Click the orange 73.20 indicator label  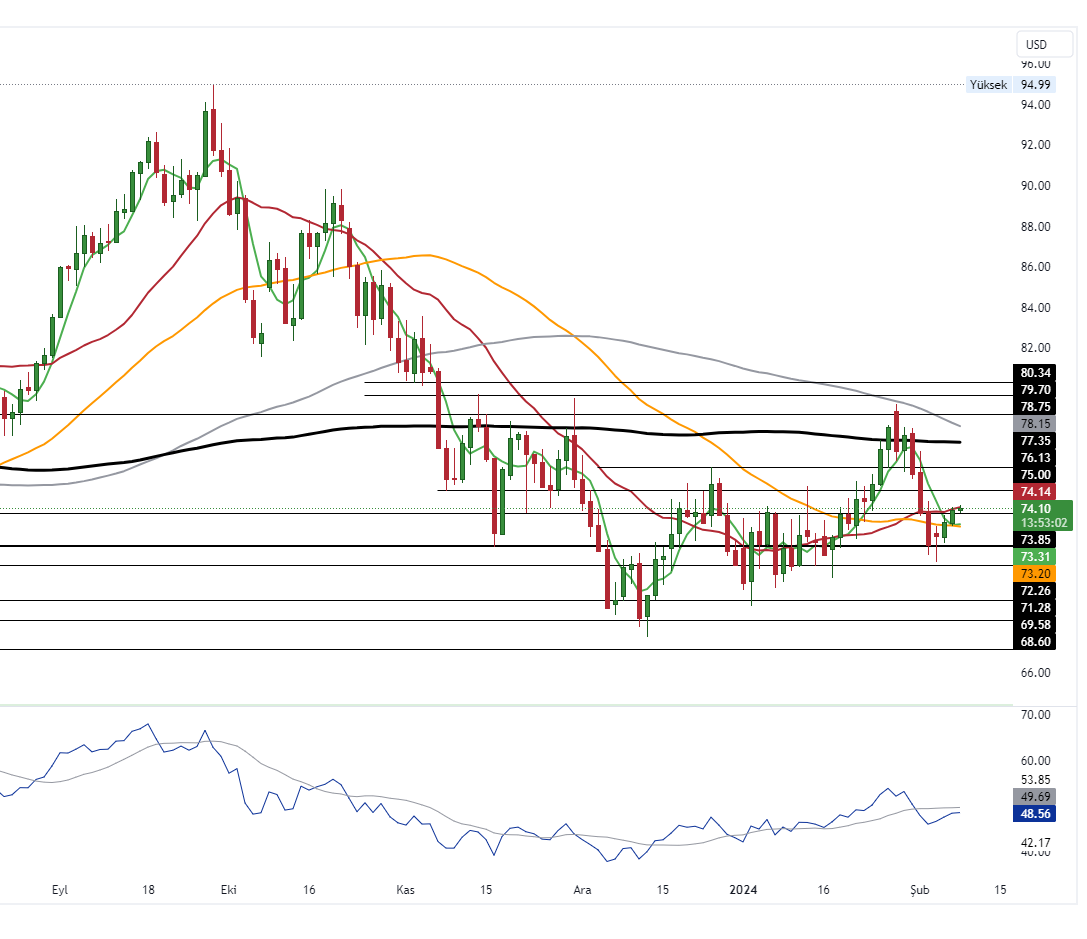(1035, 574)
